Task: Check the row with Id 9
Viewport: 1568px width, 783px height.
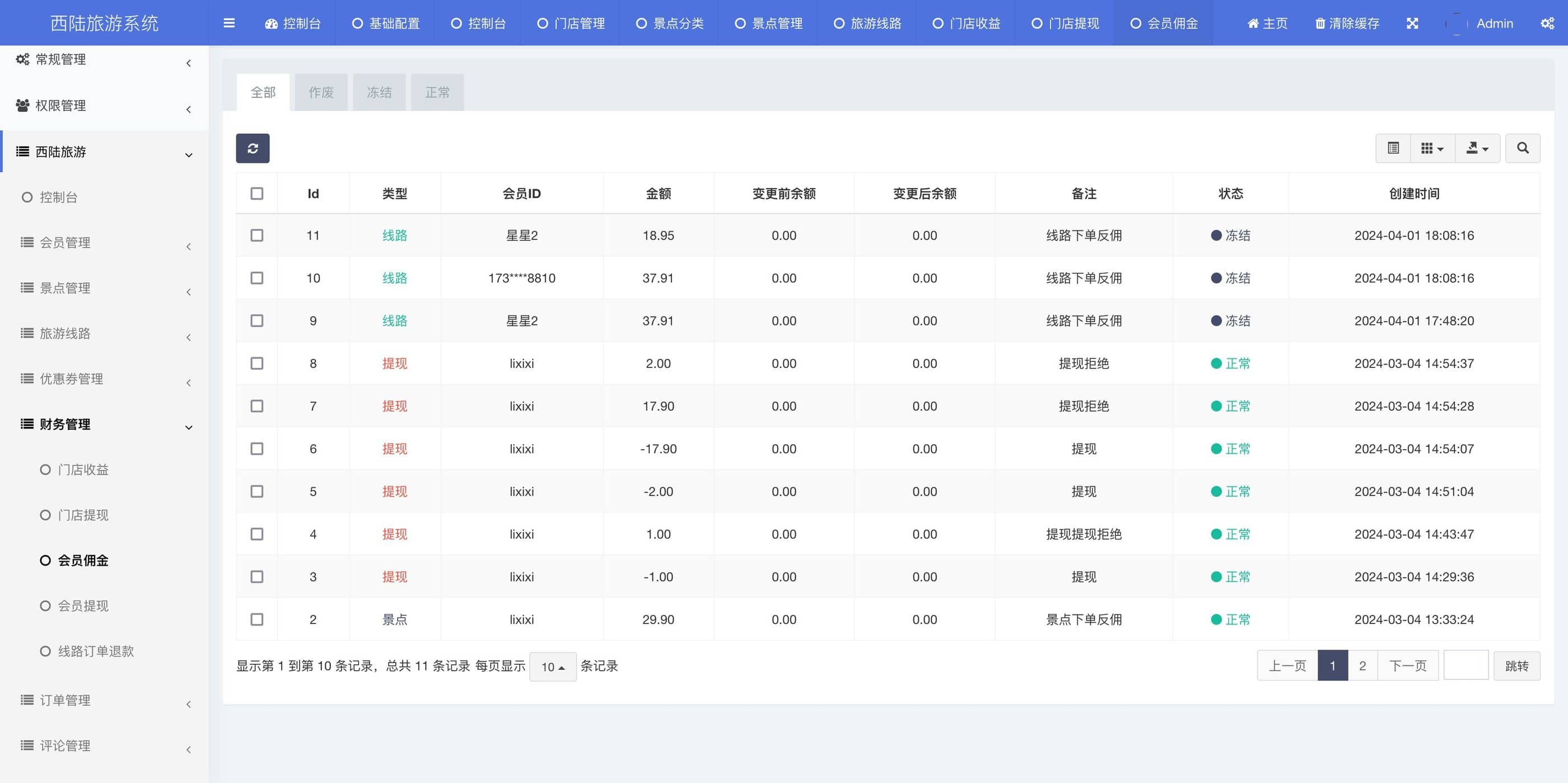Action: pyautogui.click(x=257, y=320)
